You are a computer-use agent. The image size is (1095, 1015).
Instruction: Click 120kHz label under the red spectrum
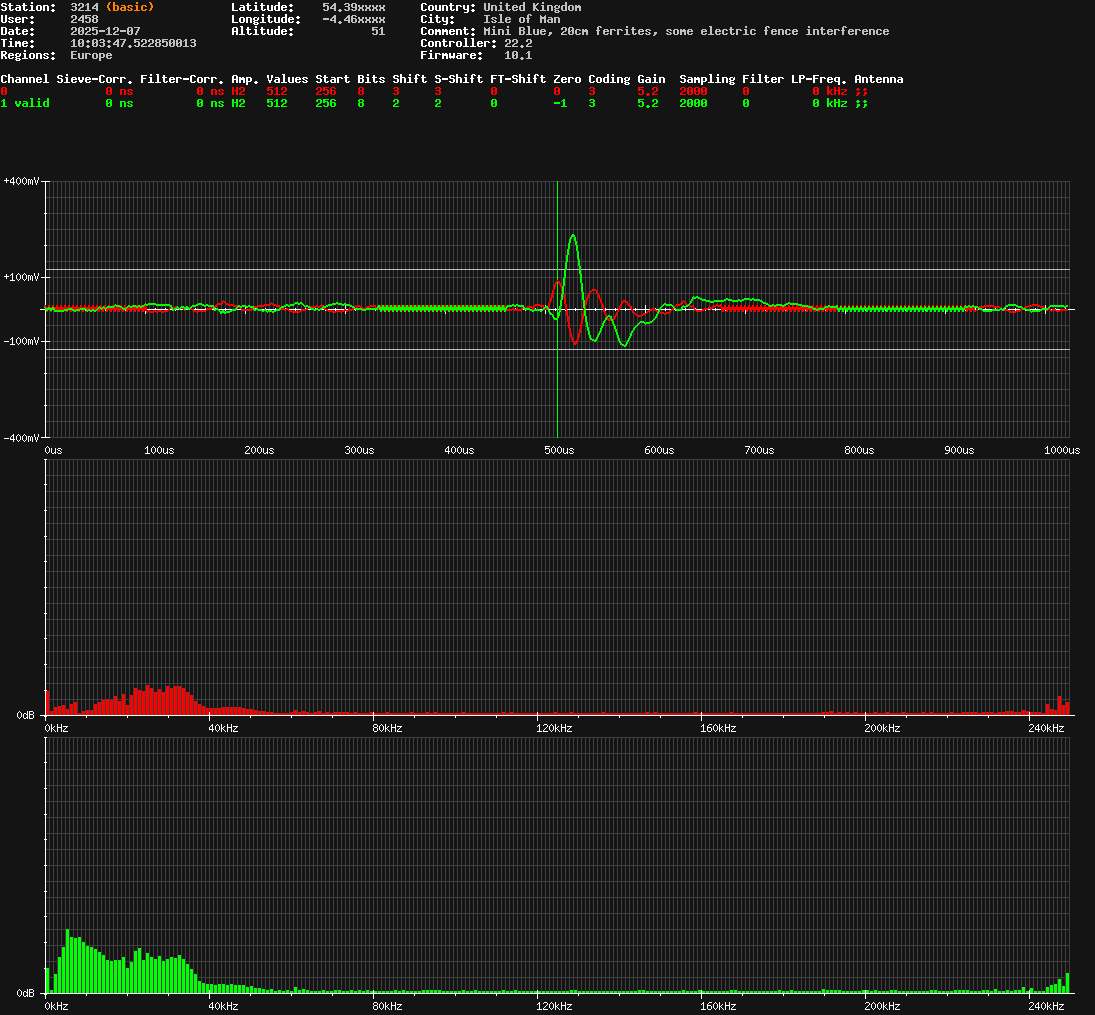click(x=554, y=729)
